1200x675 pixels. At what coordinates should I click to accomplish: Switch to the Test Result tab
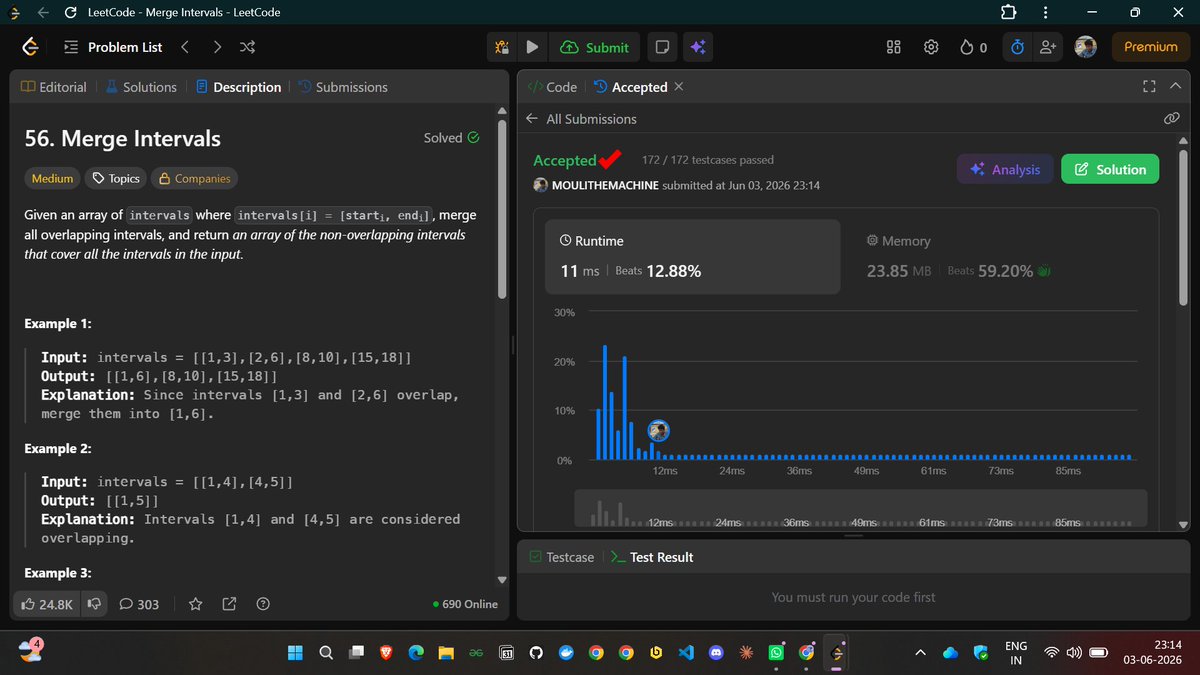(x=652, y=557)
